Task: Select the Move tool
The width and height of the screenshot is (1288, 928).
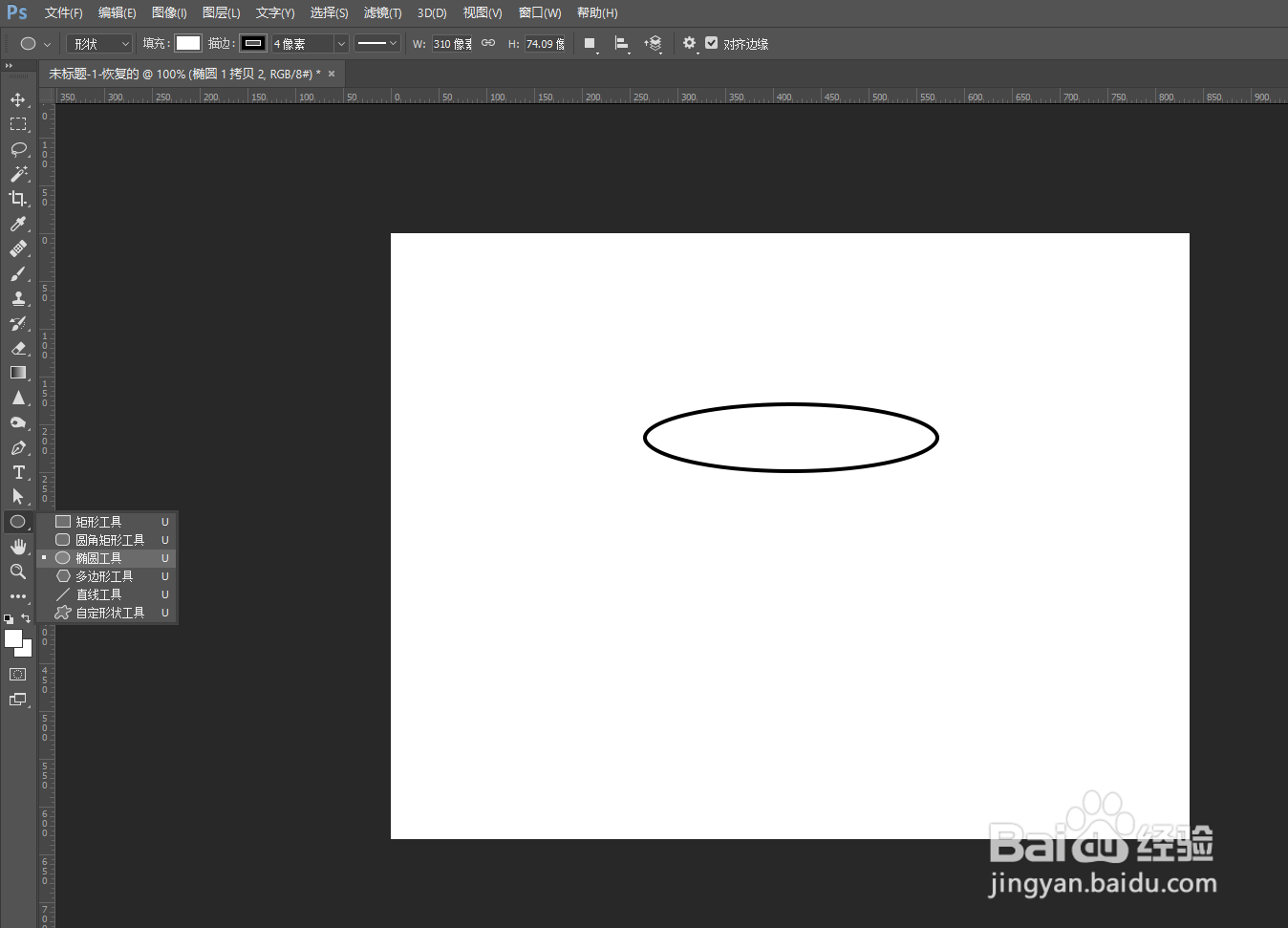Action: 18,99
